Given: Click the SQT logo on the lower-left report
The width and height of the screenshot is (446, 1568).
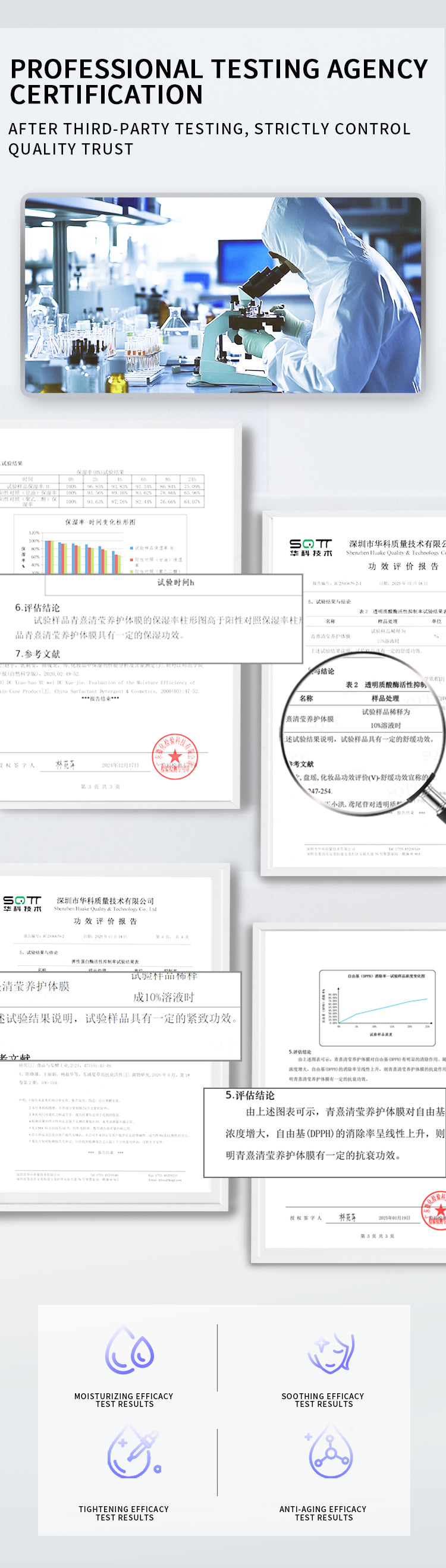Looking at the screenshot, I should 23,903.
